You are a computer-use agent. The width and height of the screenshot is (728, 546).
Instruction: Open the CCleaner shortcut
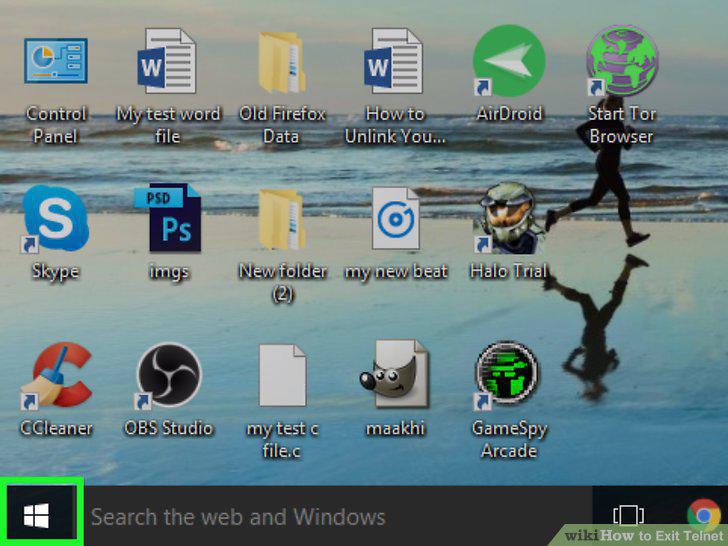point(57,376)
